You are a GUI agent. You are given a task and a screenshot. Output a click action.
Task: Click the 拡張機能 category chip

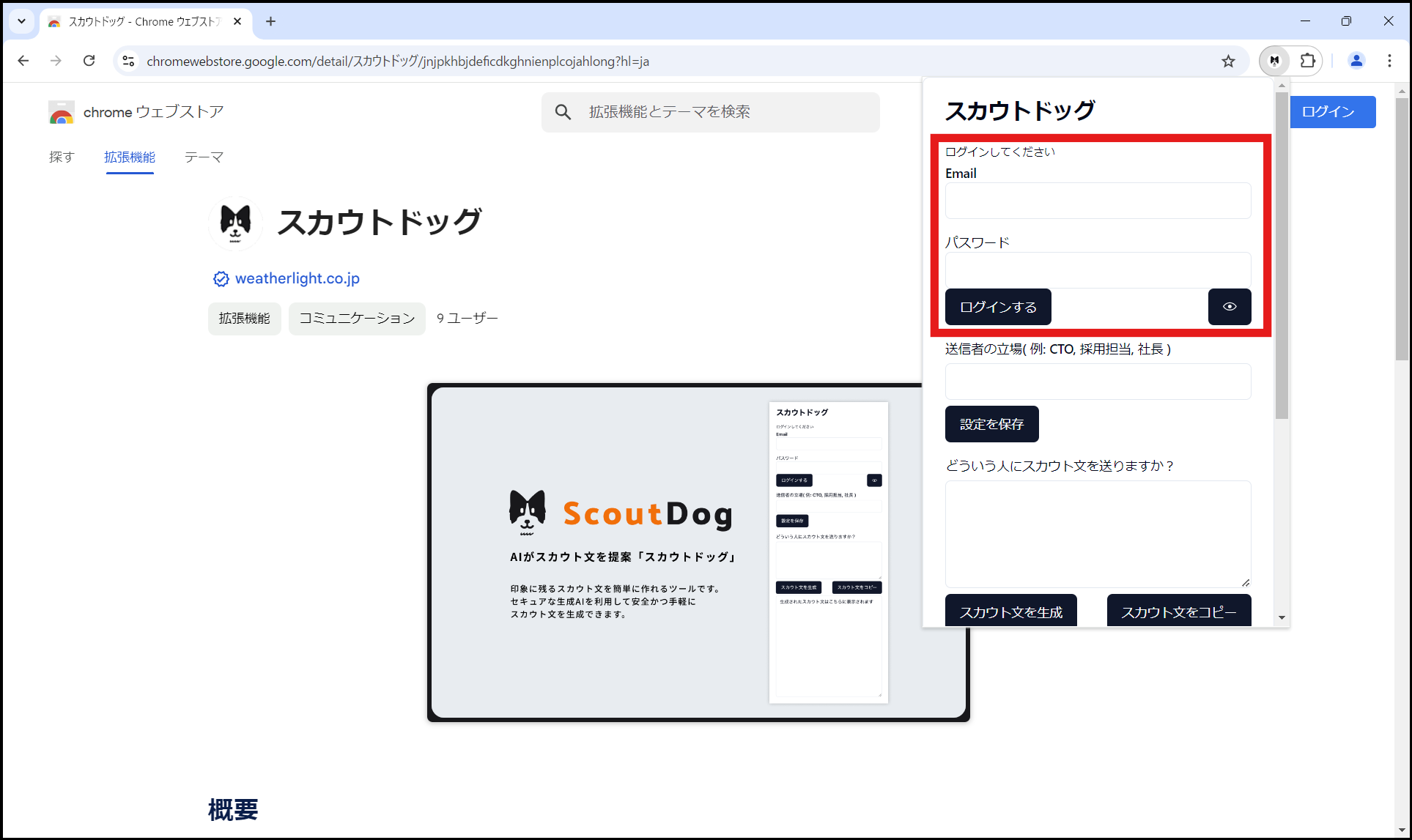pos(245,319)
